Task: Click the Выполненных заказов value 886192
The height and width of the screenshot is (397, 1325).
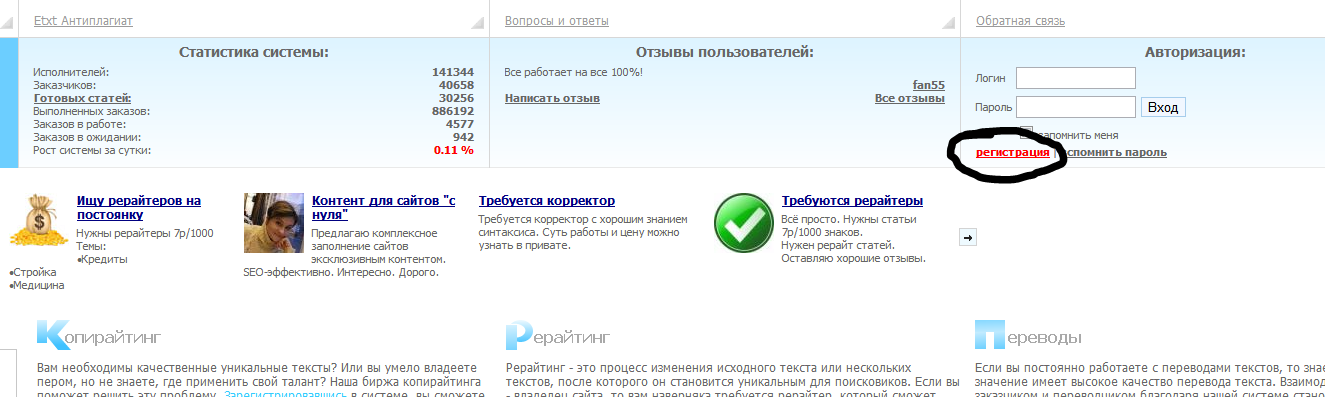Action: (453, 111)
